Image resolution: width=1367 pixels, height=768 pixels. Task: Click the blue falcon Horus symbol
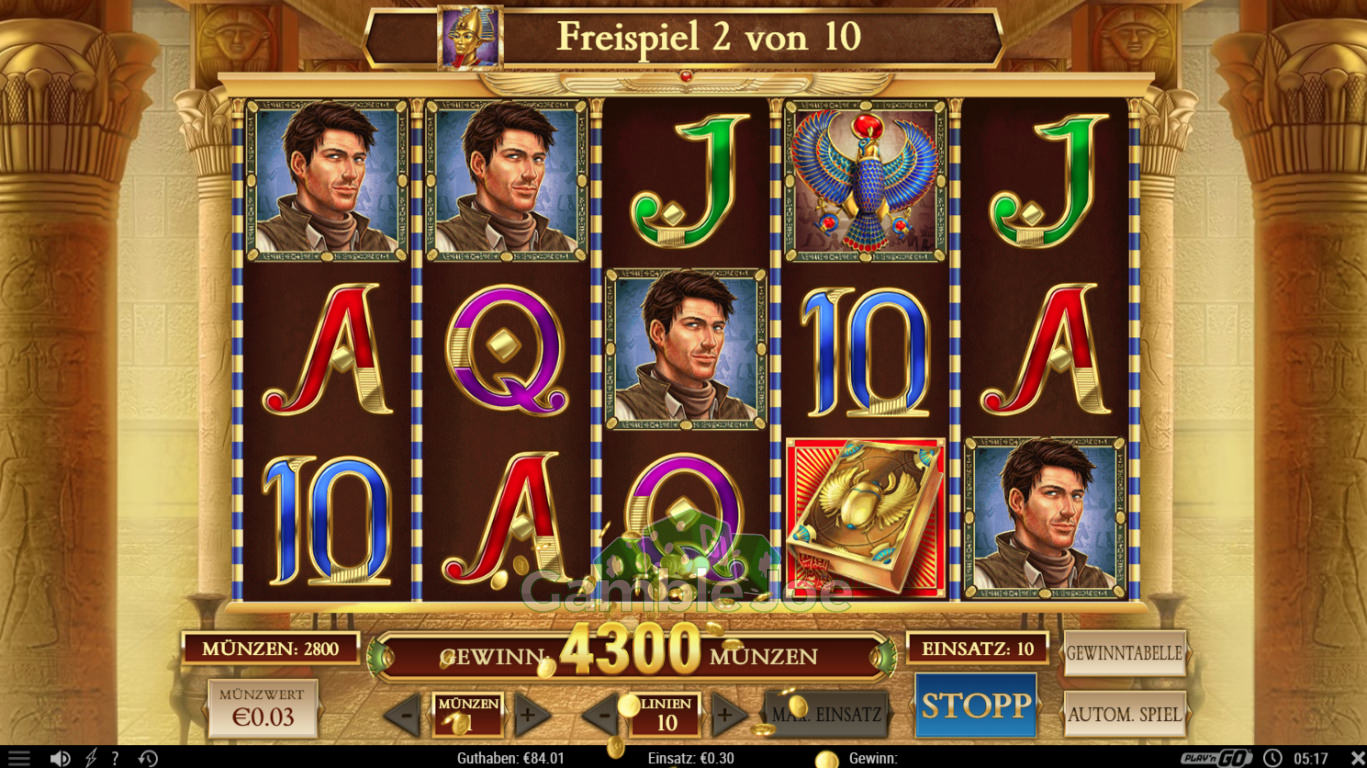(866, 181)
